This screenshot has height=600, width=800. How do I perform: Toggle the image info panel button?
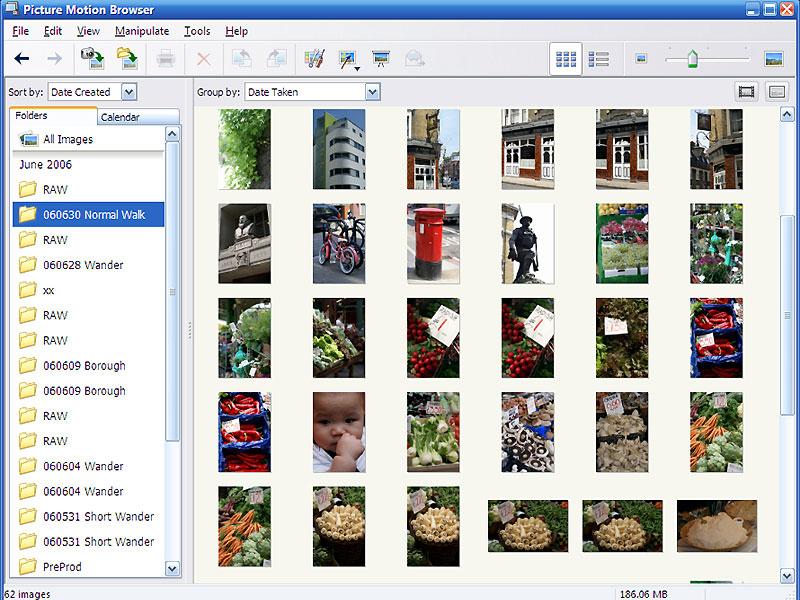[777, 92]
